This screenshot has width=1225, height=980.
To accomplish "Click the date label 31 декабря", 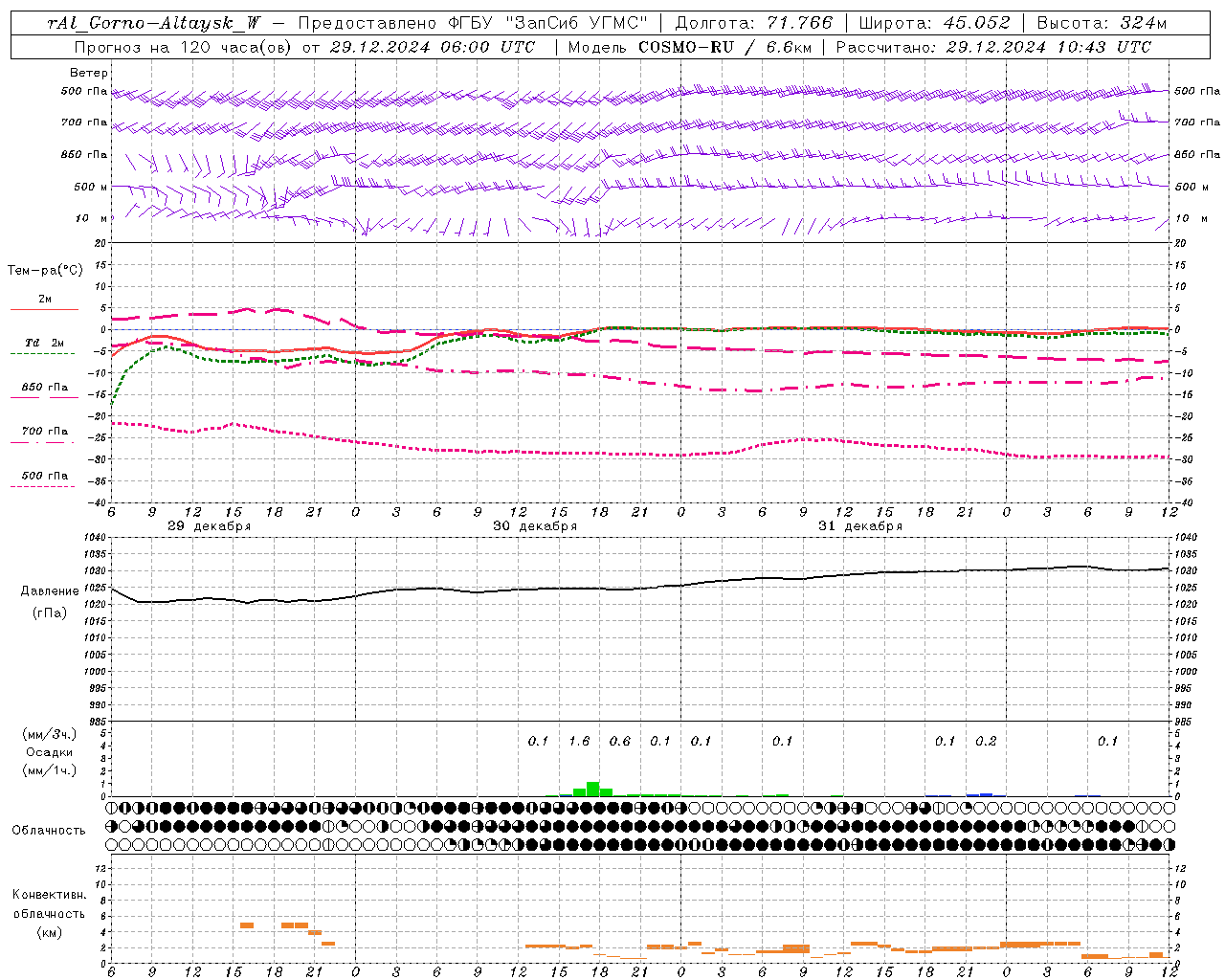I will tap(860, 526).
